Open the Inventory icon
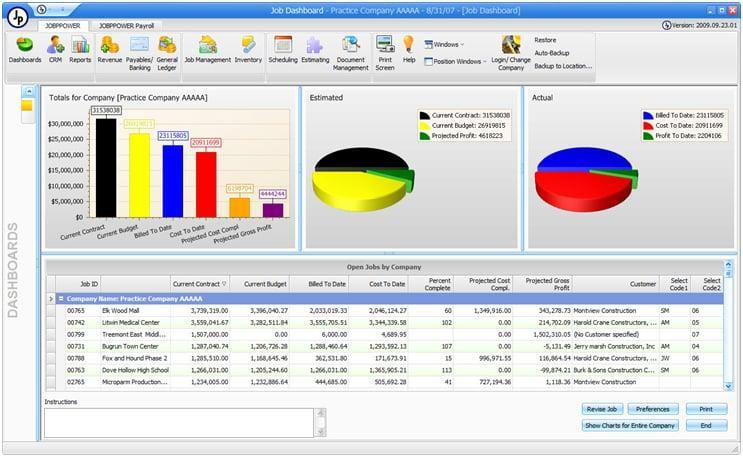This screenshot has width=743, height=457. [248, 49]
